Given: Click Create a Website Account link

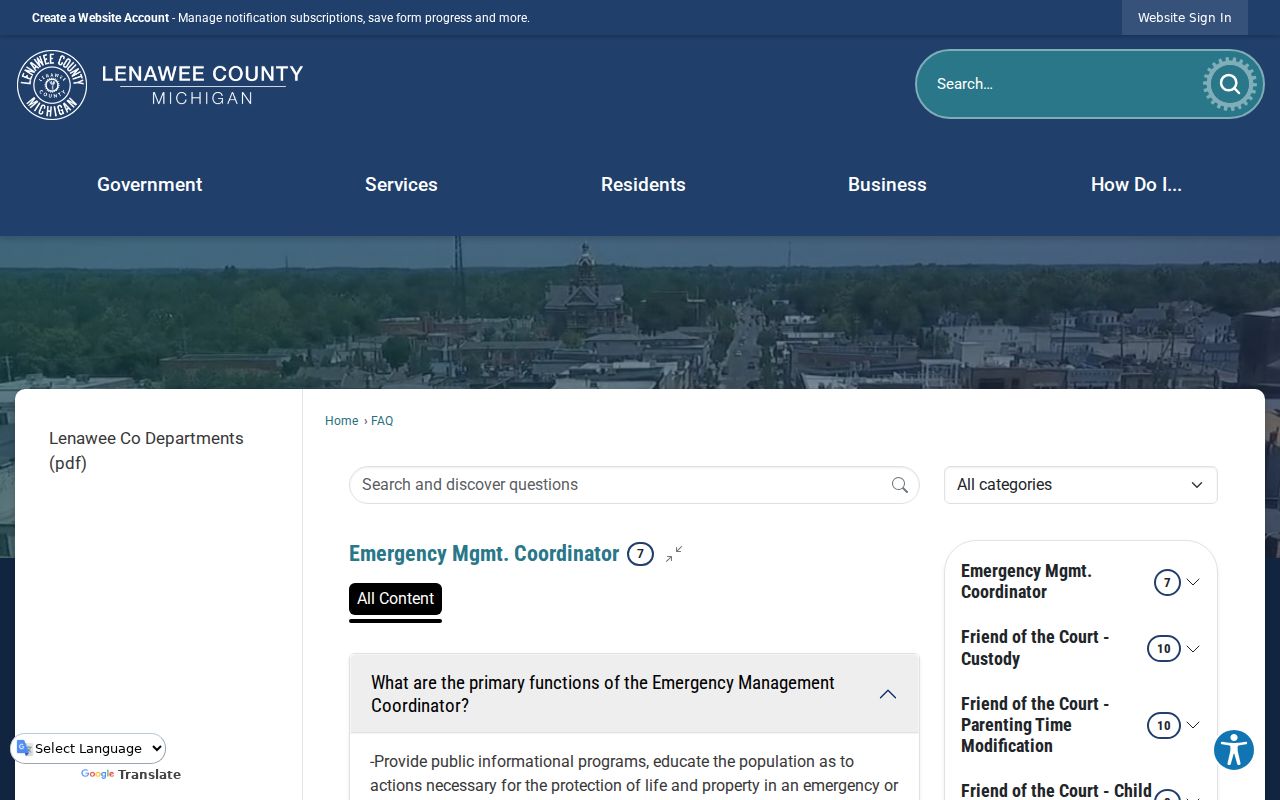Looking at the screenshot, I should 100,18.
